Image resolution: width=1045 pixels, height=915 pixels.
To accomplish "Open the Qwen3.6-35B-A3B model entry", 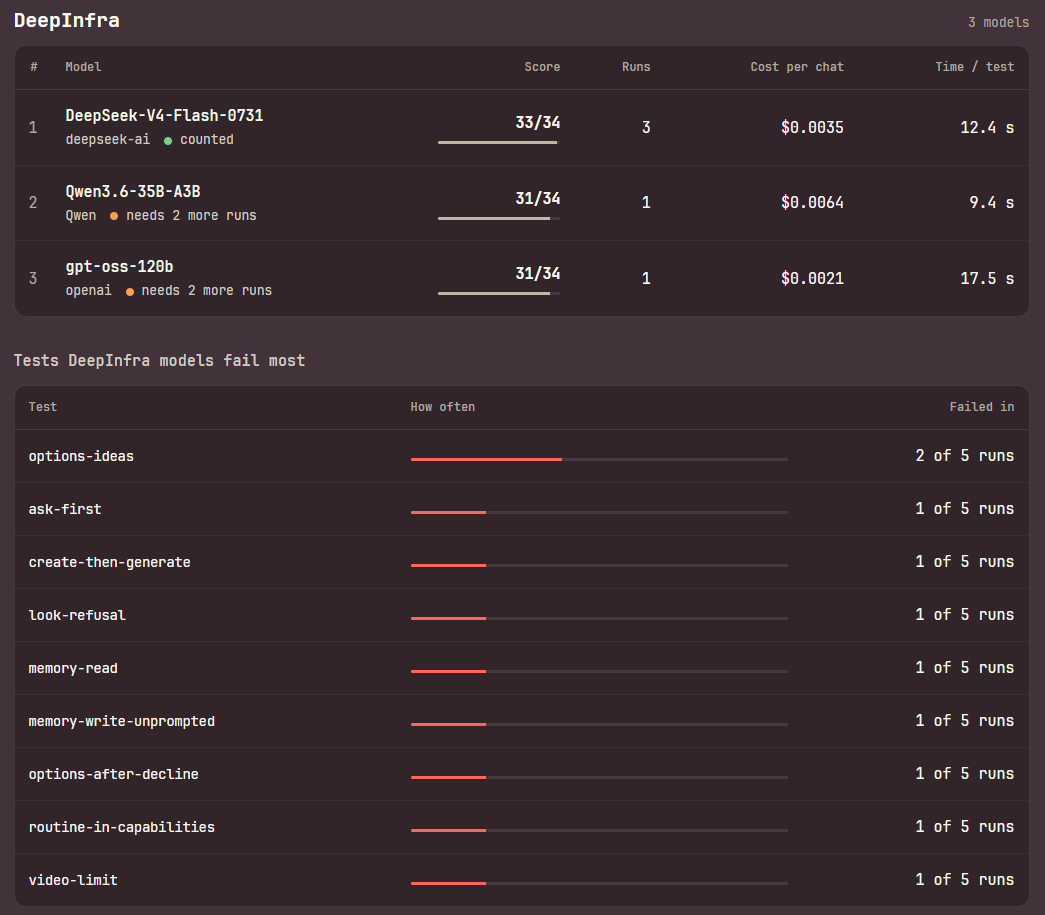I will click(x=522, y=203).
